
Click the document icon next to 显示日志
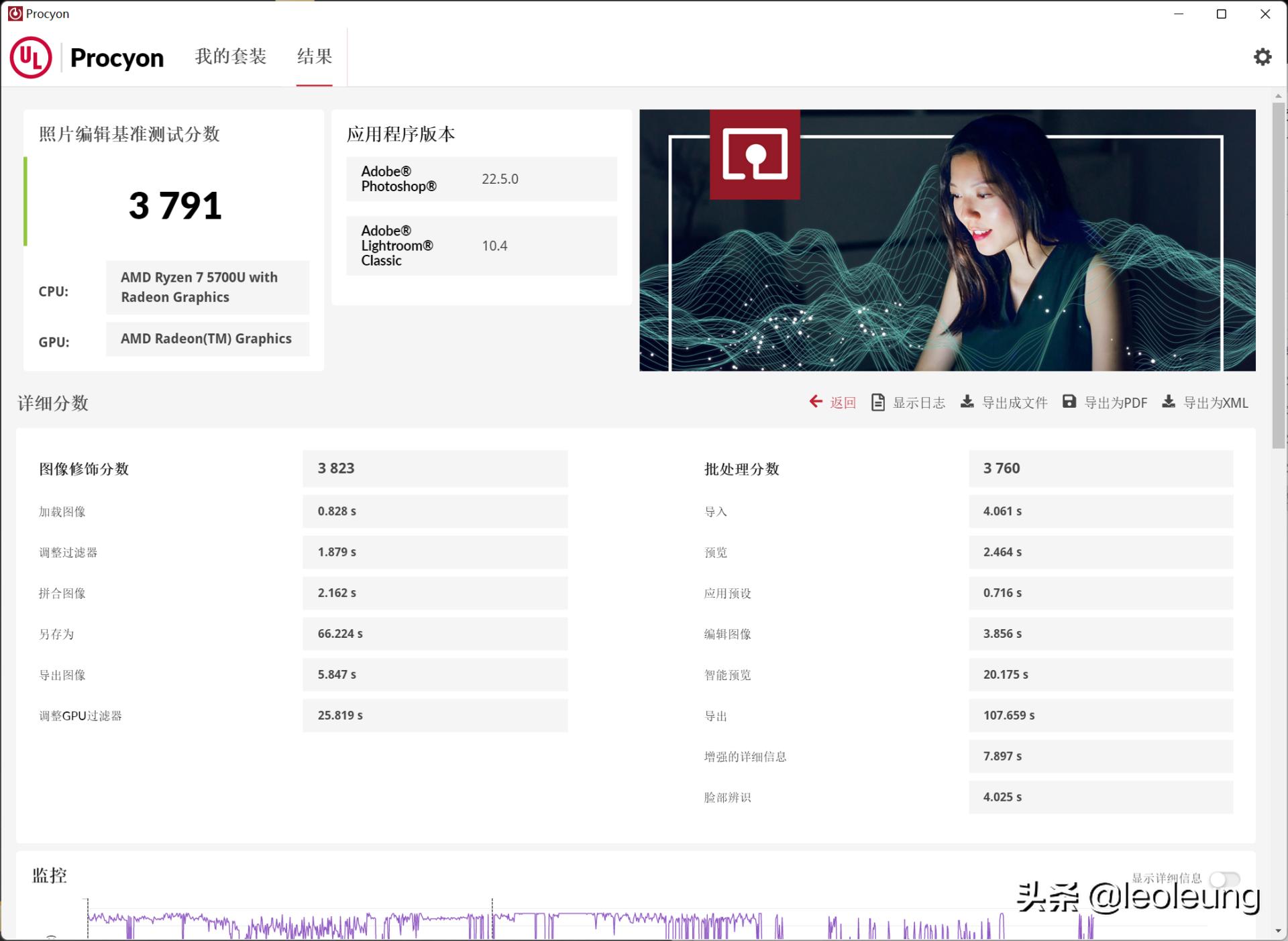[x=877, y=402]
